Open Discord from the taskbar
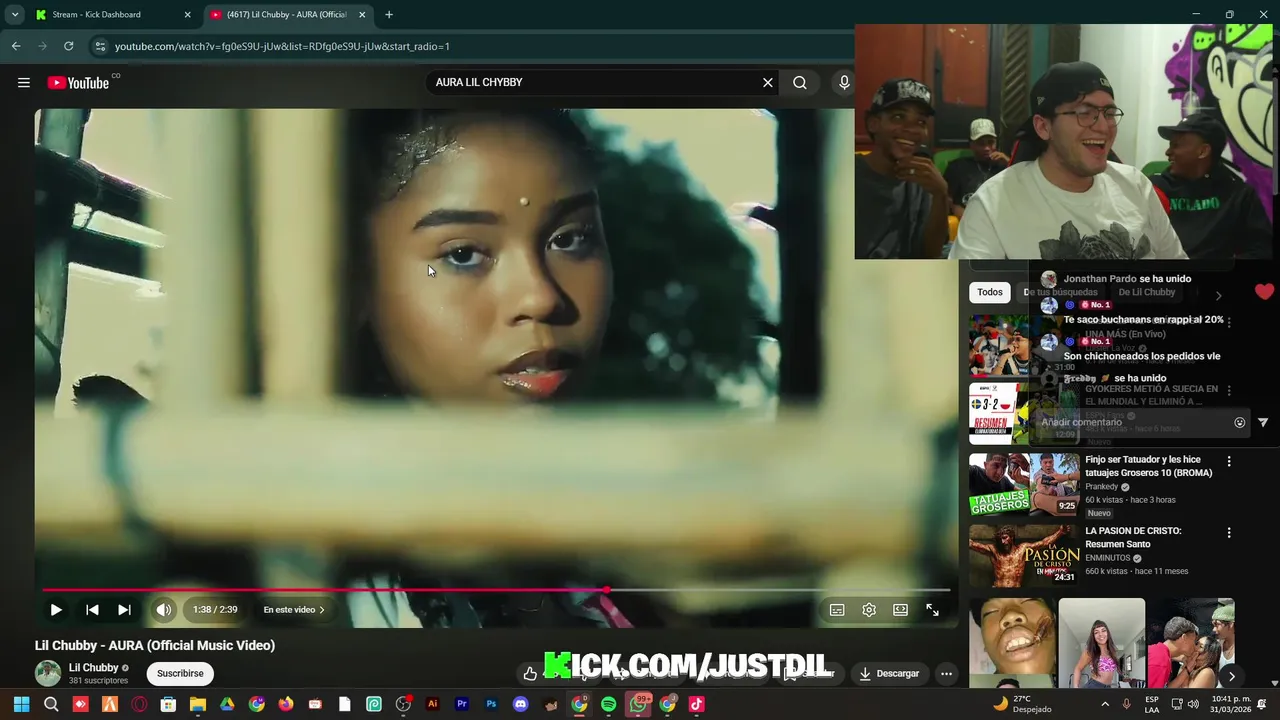This screenshot has width=1280, height=720. 520,704
